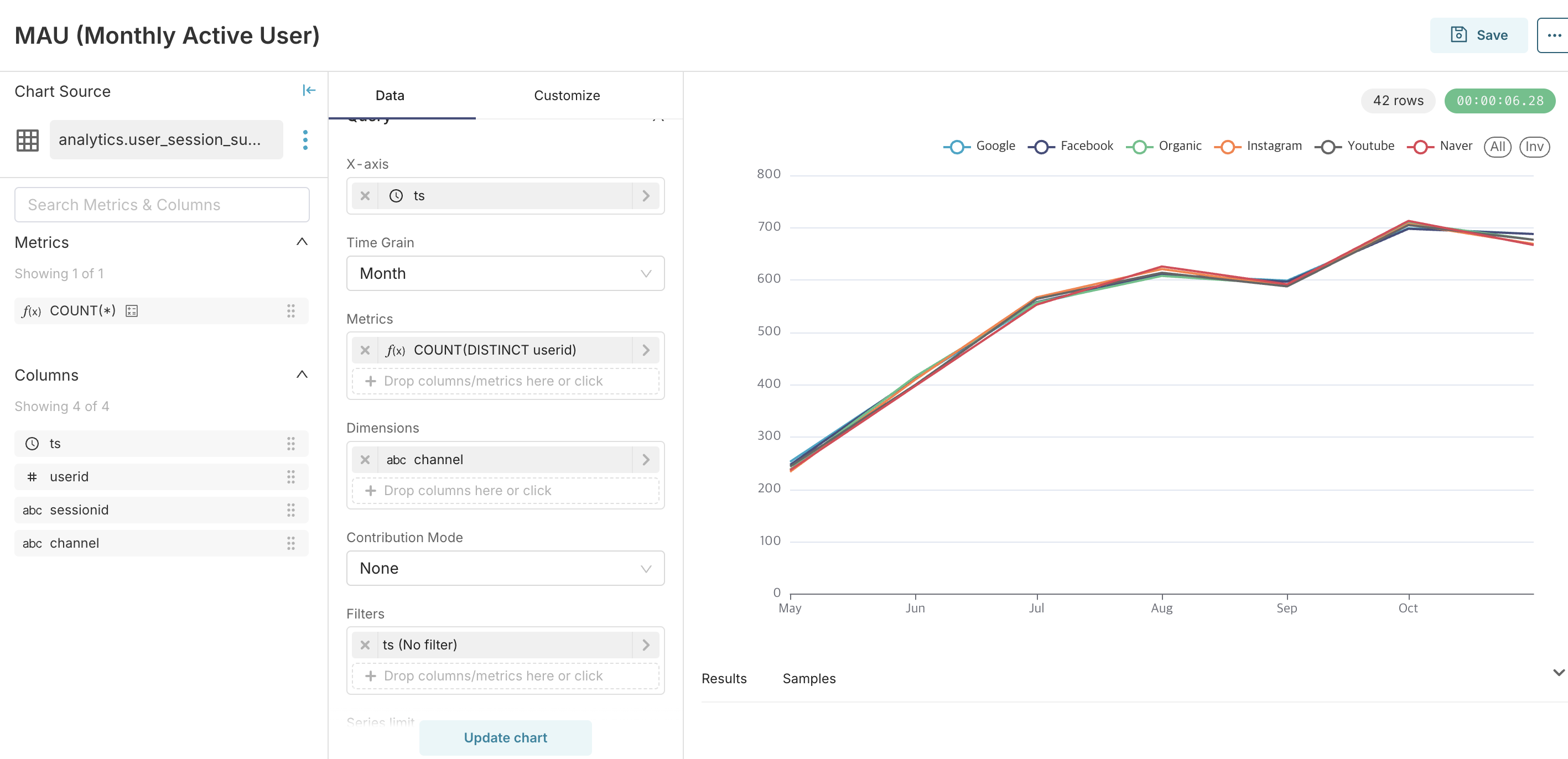Click the COUNT(*) metric info icon
This screenshot has height=759, width=1568.
click(x=132, y=311)
